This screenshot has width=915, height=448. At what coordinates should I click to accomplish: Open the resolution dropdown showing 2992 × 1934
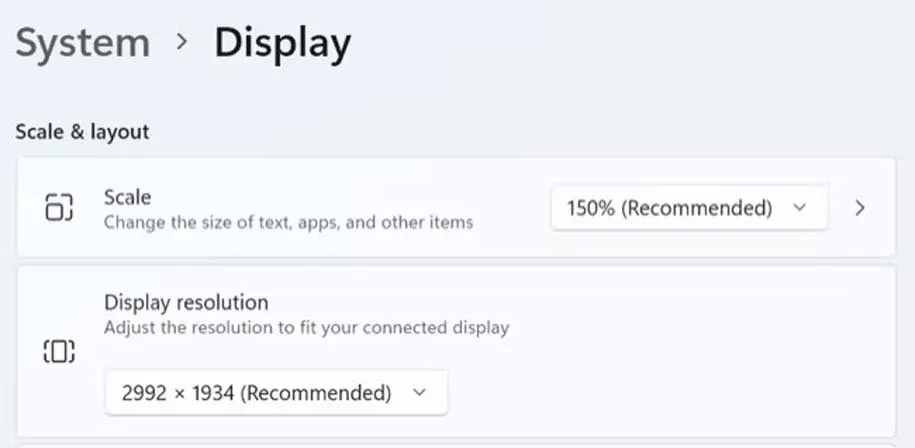[276, 393]
